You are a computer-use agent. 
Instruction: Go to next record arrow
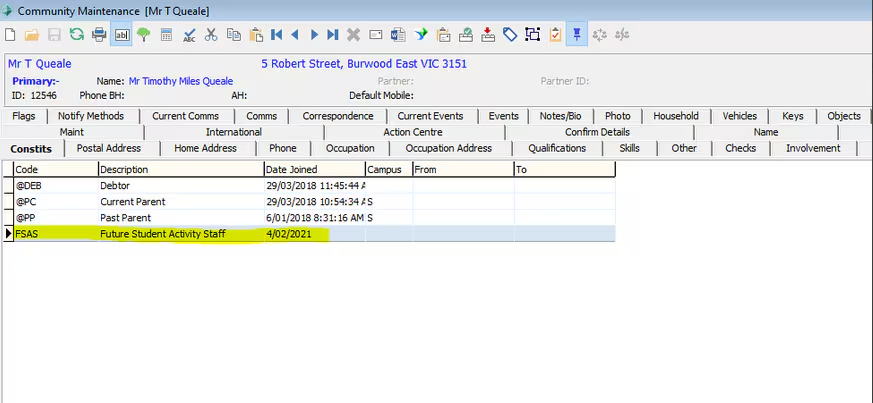[314, 35]
